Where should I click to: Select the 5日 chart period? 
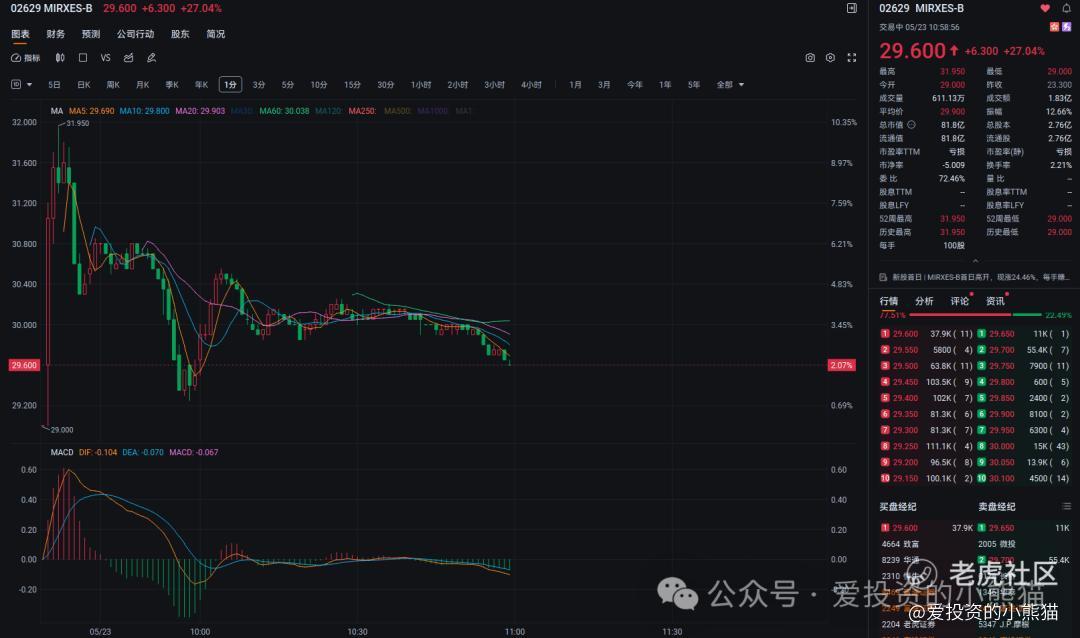click(x=54, y=85)
